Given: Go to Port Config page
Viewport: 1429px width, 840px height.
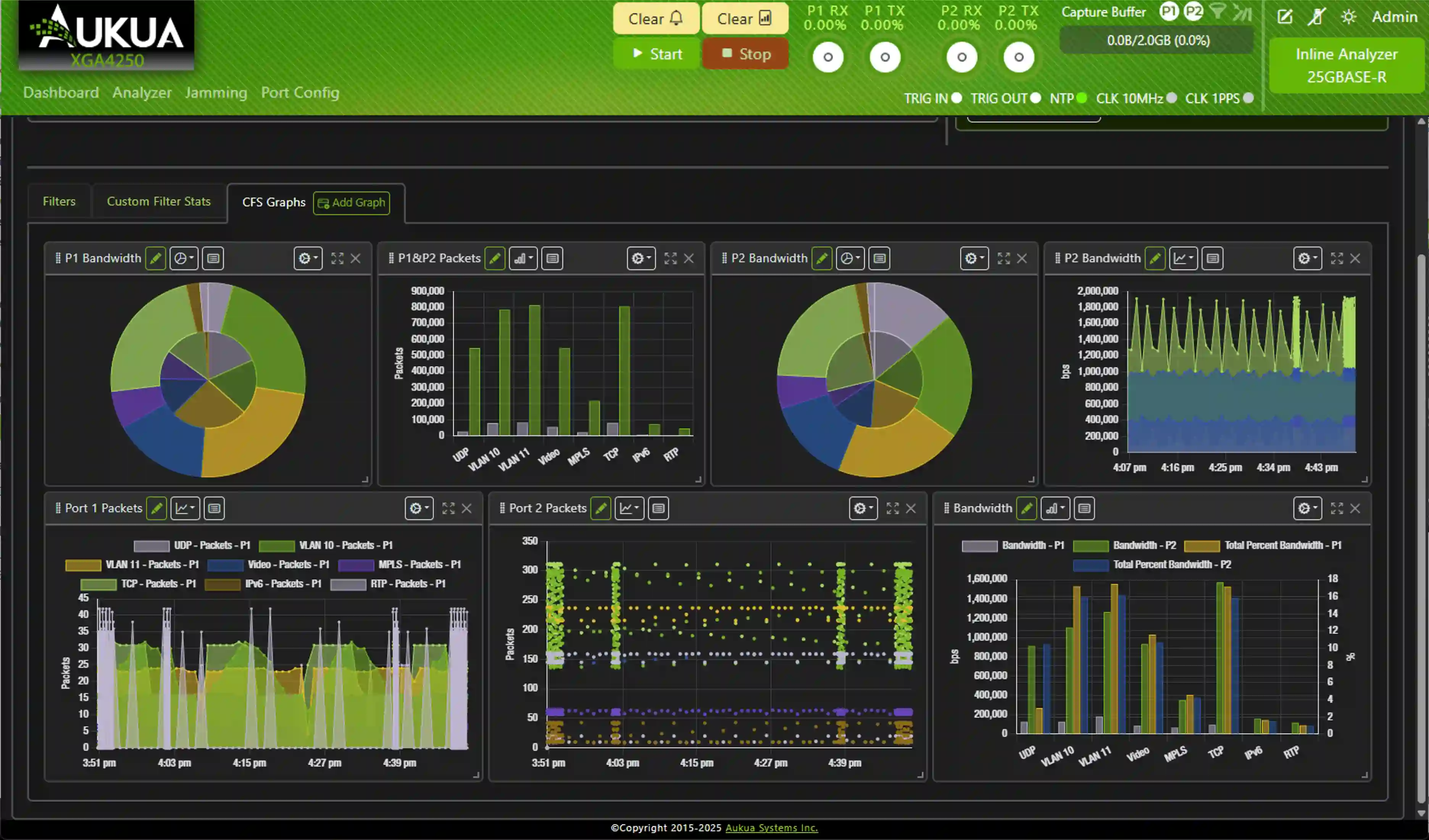Looking at the screenshot, I should (x=300, y=92).
